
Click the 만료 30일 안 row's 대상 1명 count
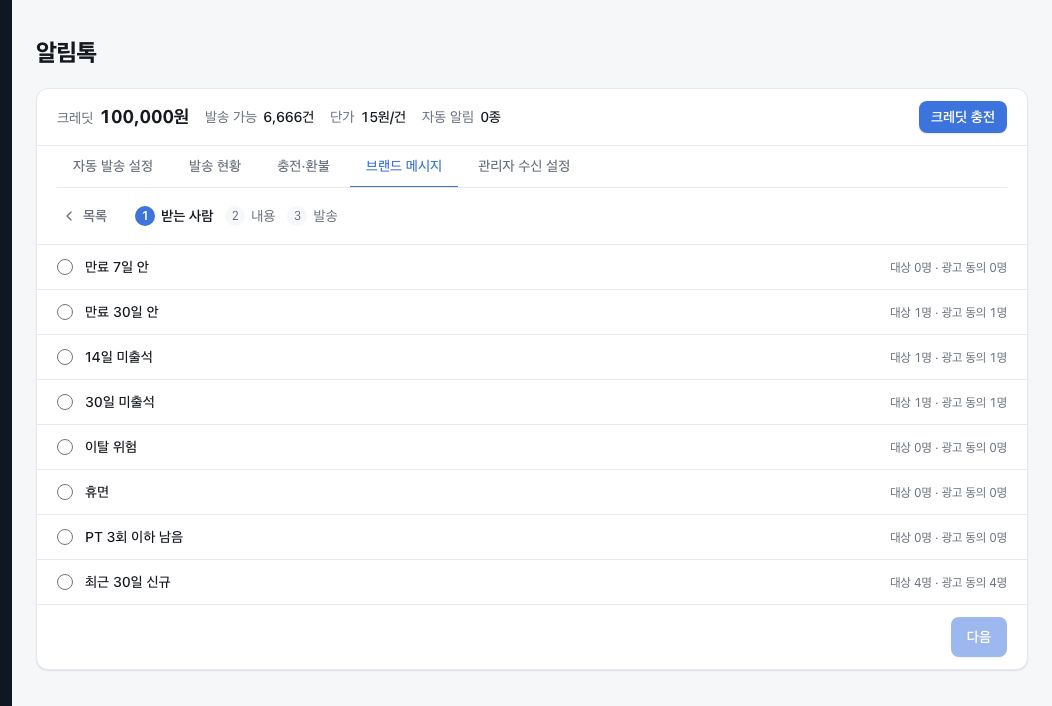click(x=910, y=313)
